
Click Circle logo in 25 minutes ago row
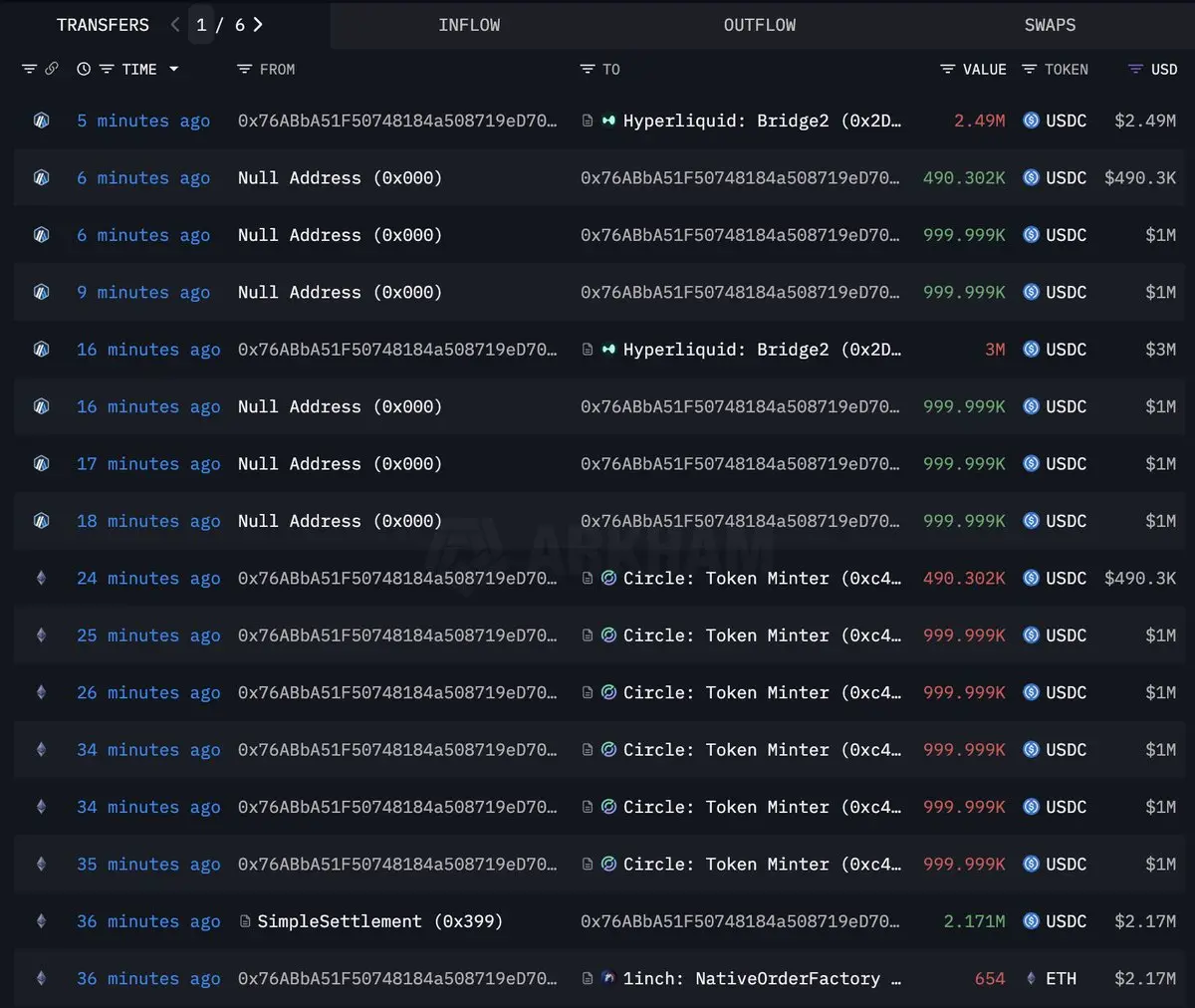click(x=608, y=635)
